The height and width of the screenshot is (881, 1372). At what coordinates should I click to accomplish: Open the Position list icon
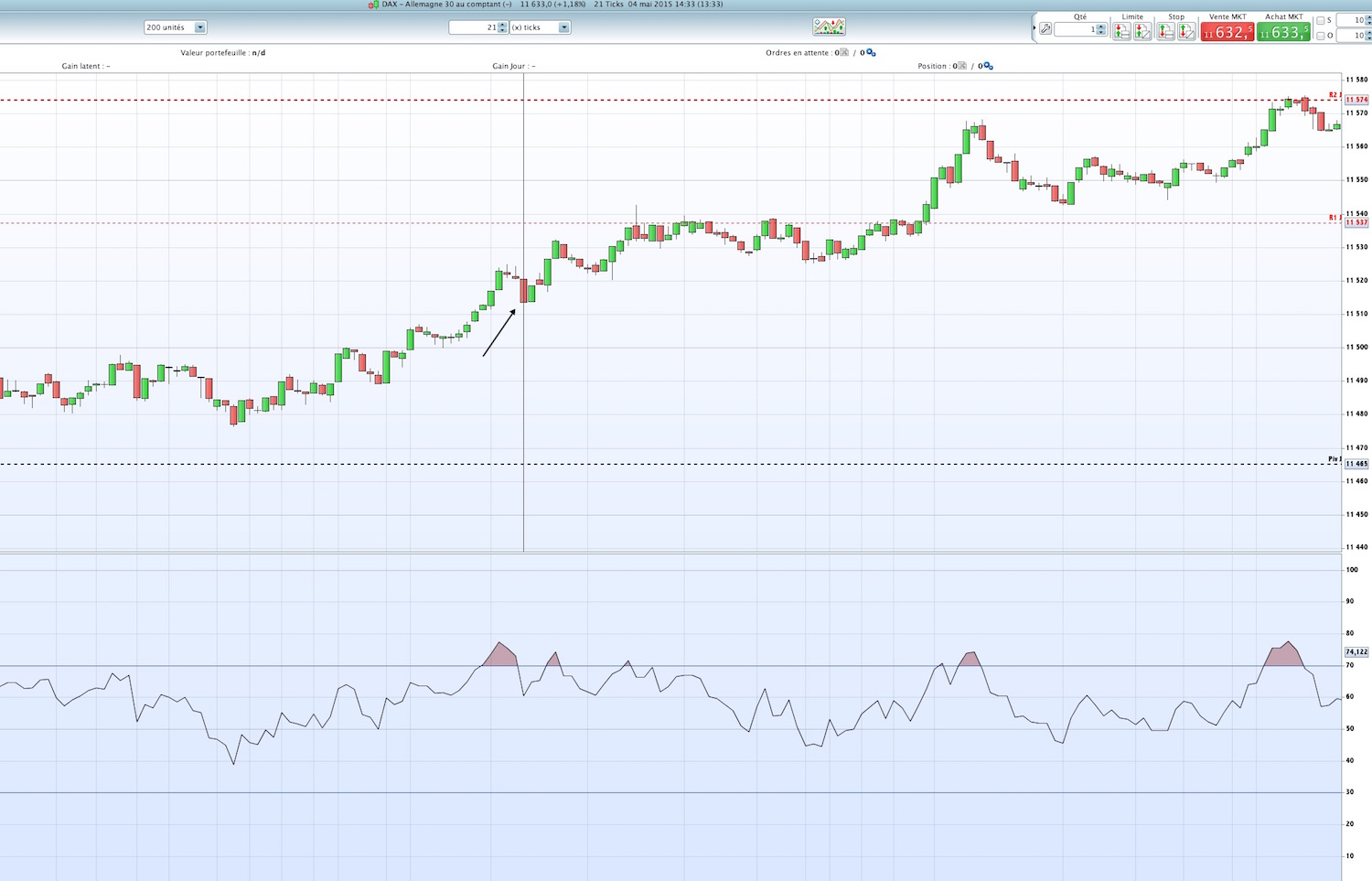[961, 66]
